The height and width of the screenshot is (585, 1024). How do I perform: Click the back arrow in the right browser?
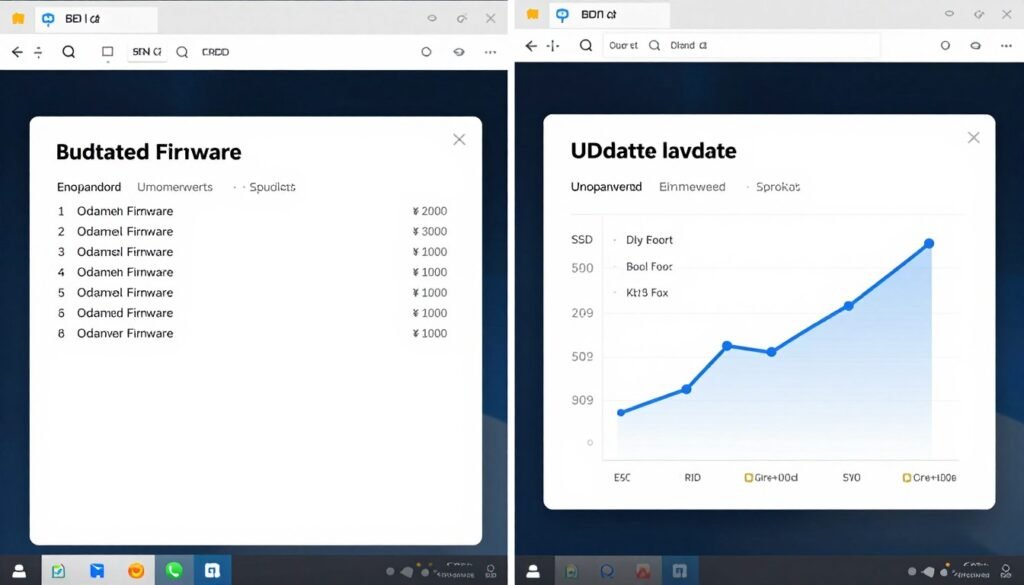click(x=529, y=45)
